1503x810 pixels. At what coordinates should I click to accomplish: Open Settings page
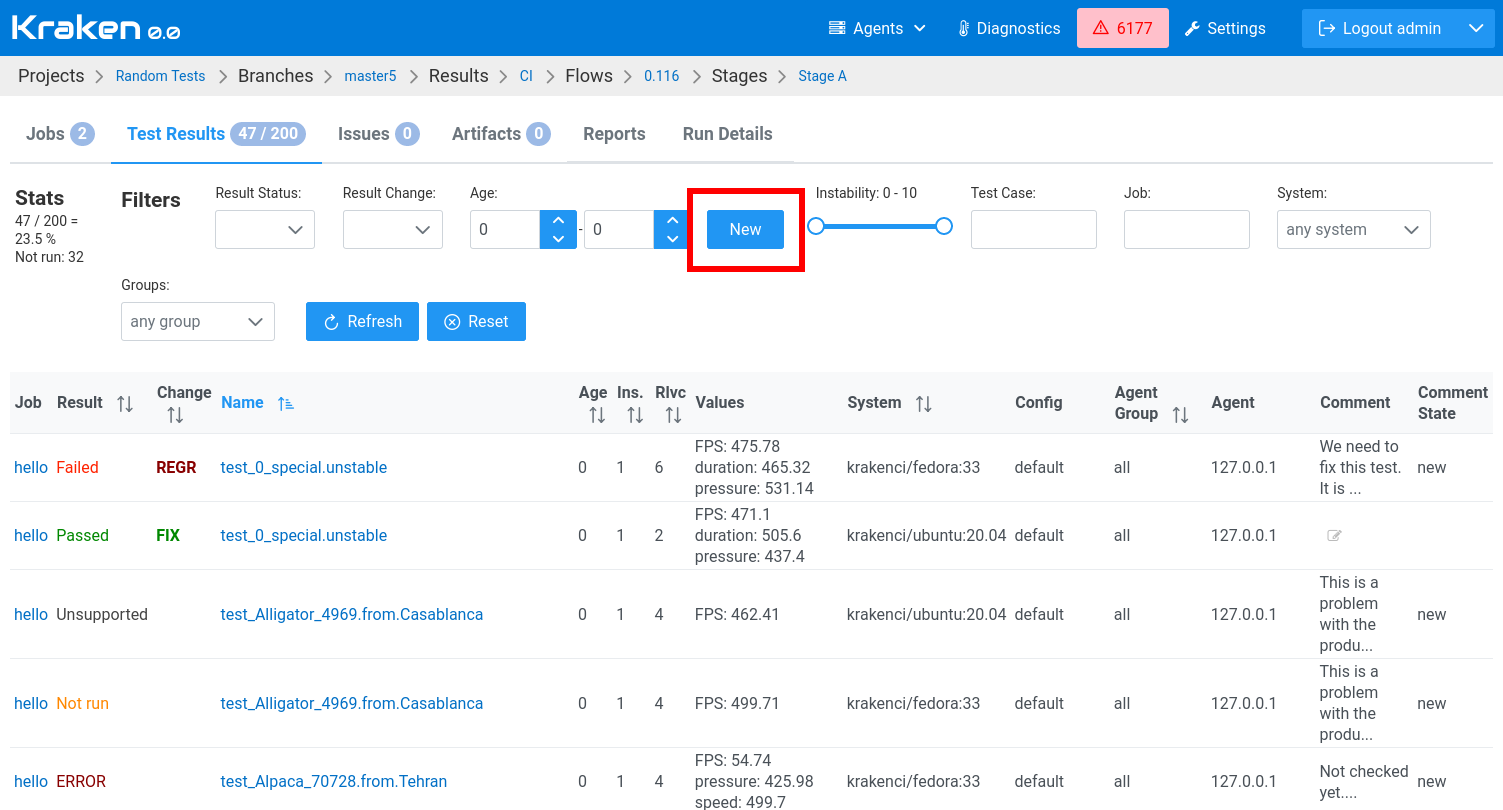pos(1225,28)
